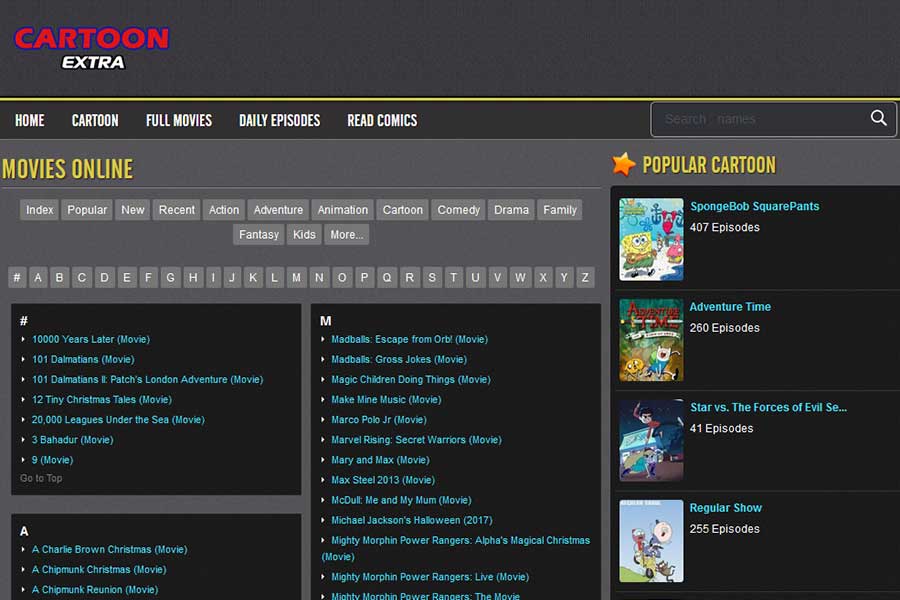Filter by Fantasy genre
Image resolution: width=900 pixels, height=600 pixels.
pyautogui.click(x=259, y=235)
